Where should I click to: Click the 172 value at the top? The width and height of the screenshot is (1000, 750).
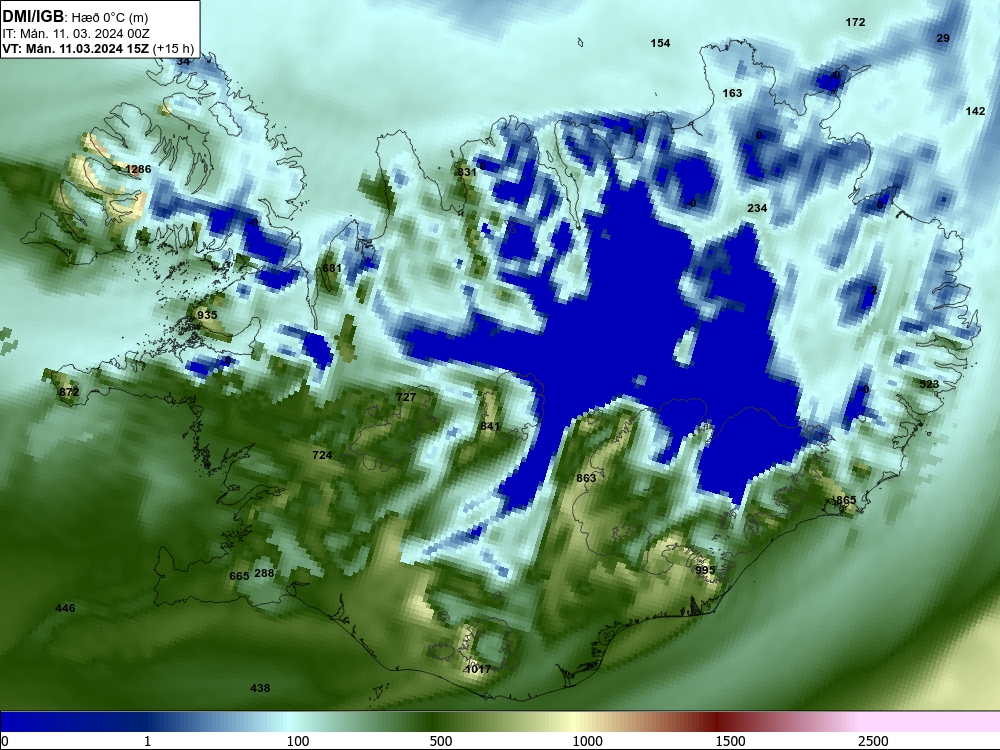855,22
